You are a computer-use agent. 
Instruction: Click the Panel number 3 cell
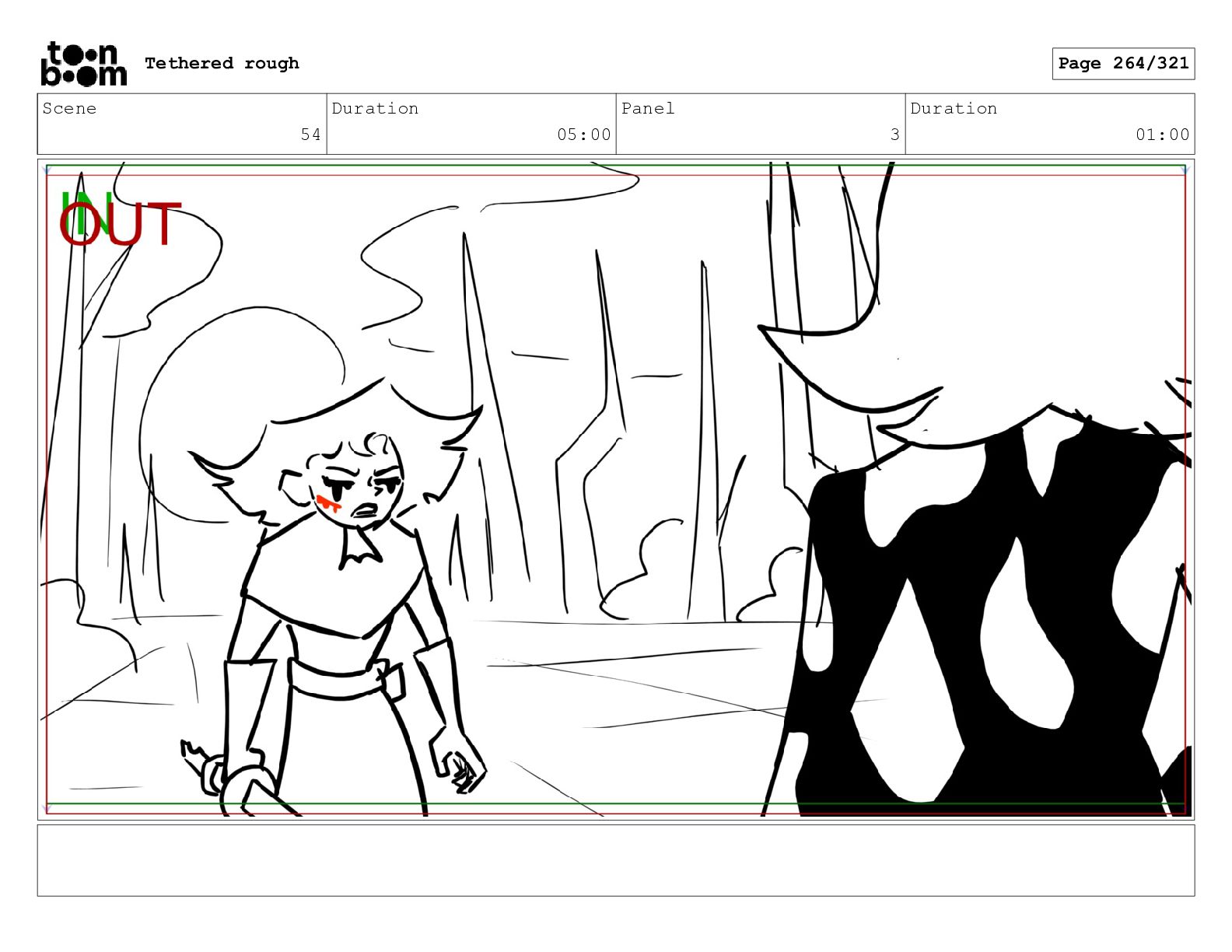pyautogui.click(x=761, y=124)
